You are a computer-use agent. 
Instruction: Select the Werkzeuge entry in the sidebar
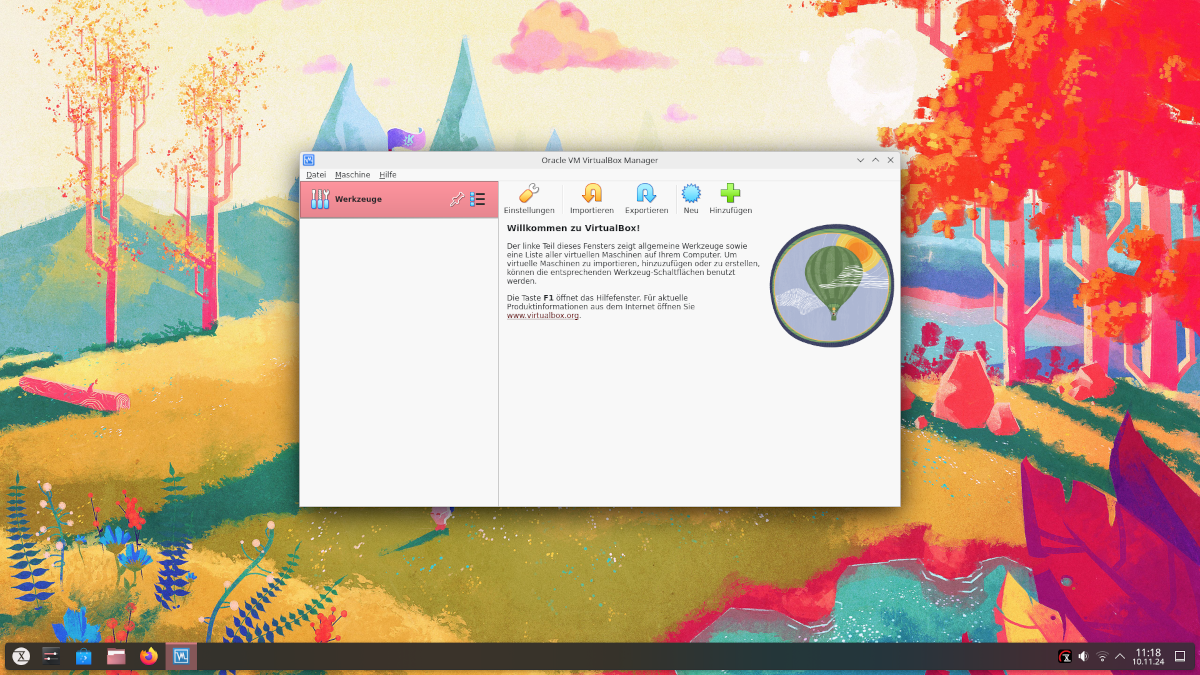[x=399, y=199]
